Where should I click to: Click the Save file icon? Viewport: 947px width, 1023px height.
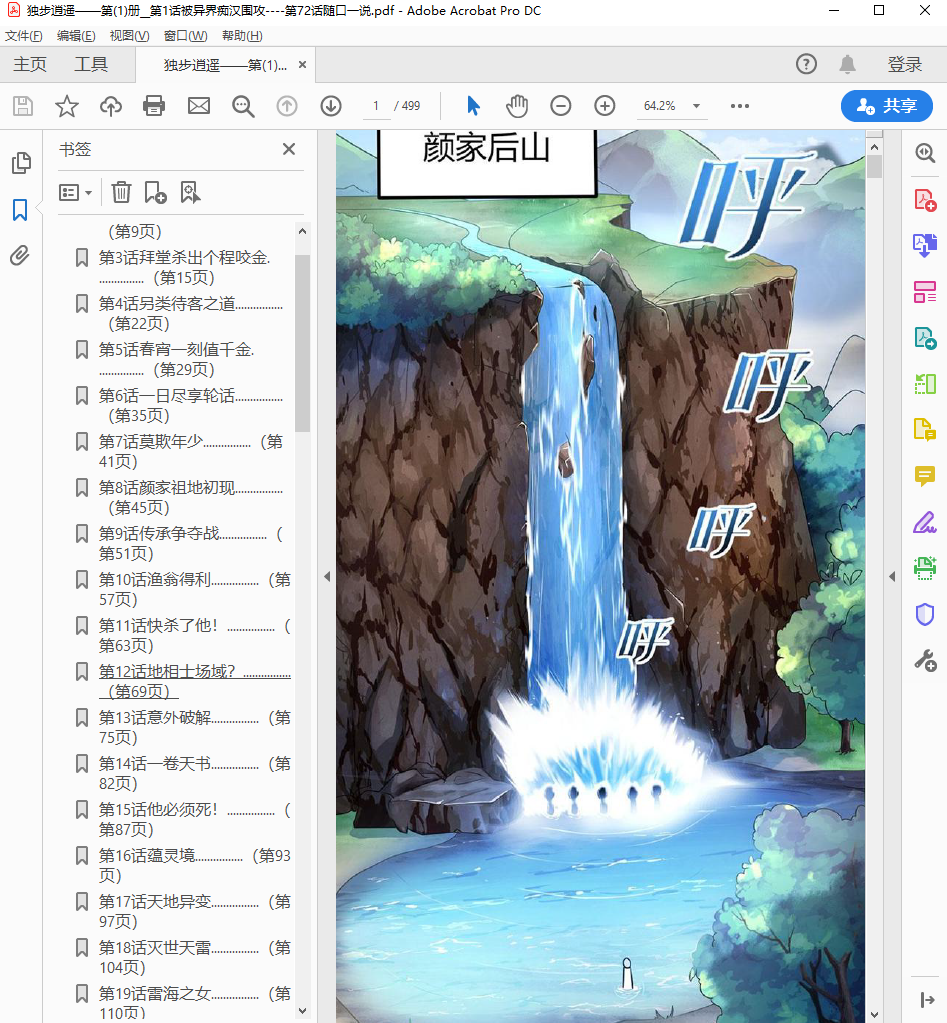23,106
